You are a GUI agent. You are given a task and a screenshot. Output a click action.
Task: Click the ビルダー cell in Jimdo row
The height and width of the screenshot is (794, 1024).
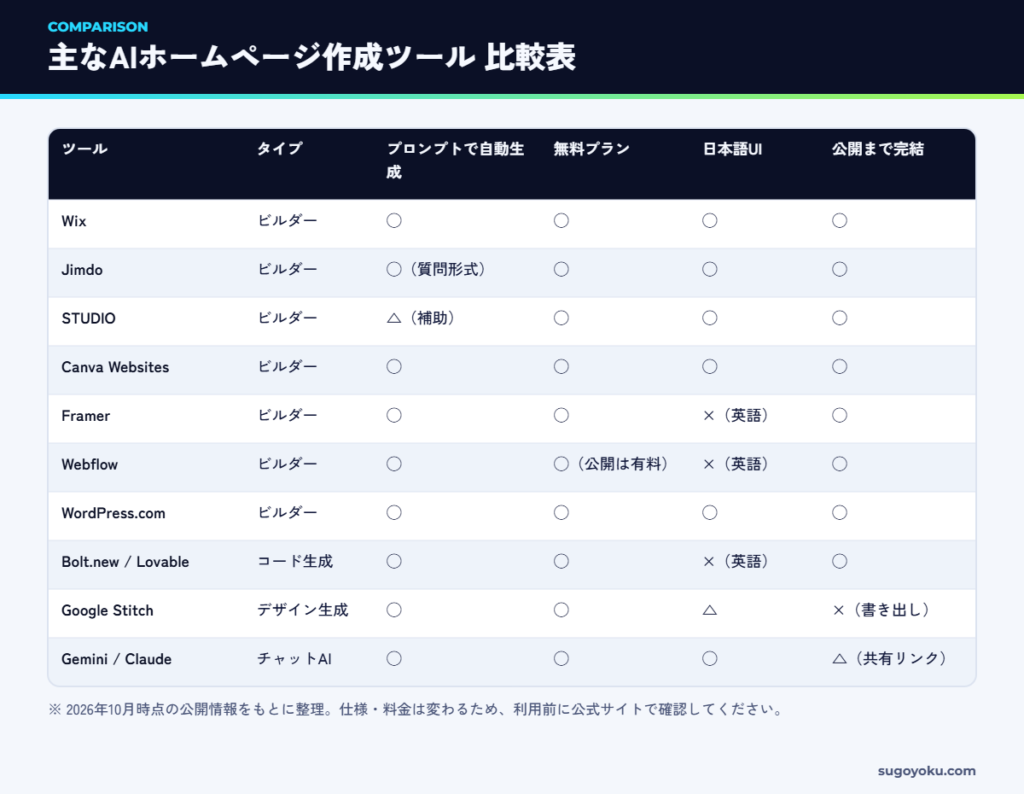[x=287, y=269]
